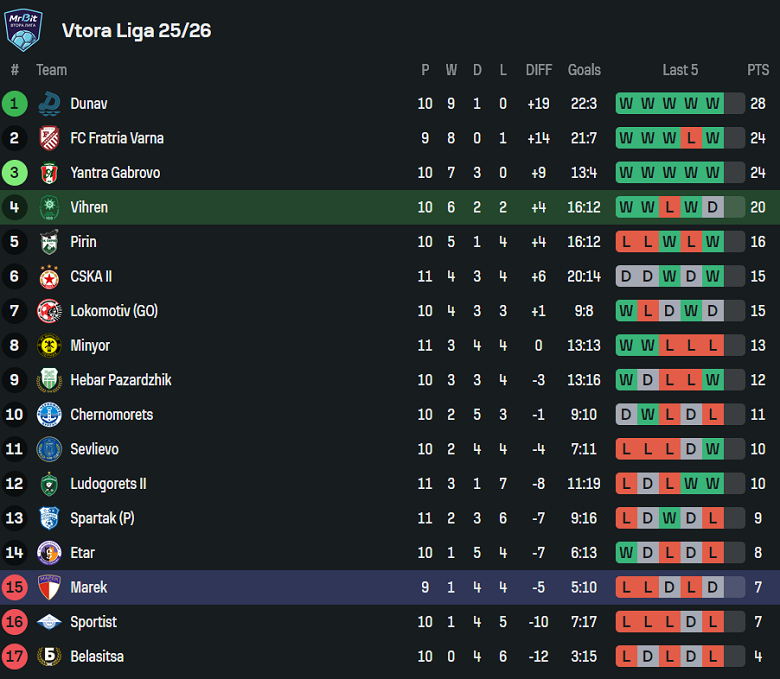Sort standings by DIFF column header
This screenshot has width=780, height=679.
[x=538, y=70]
